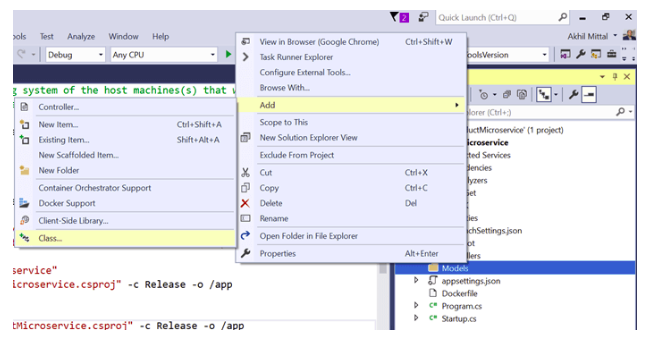Click the send feedback icon
651x361 pixels.
coord(423,17)
